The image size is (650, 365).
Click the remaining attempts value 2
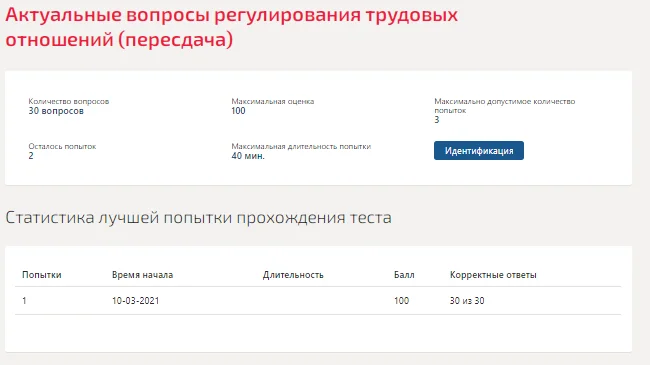[31, 156]
